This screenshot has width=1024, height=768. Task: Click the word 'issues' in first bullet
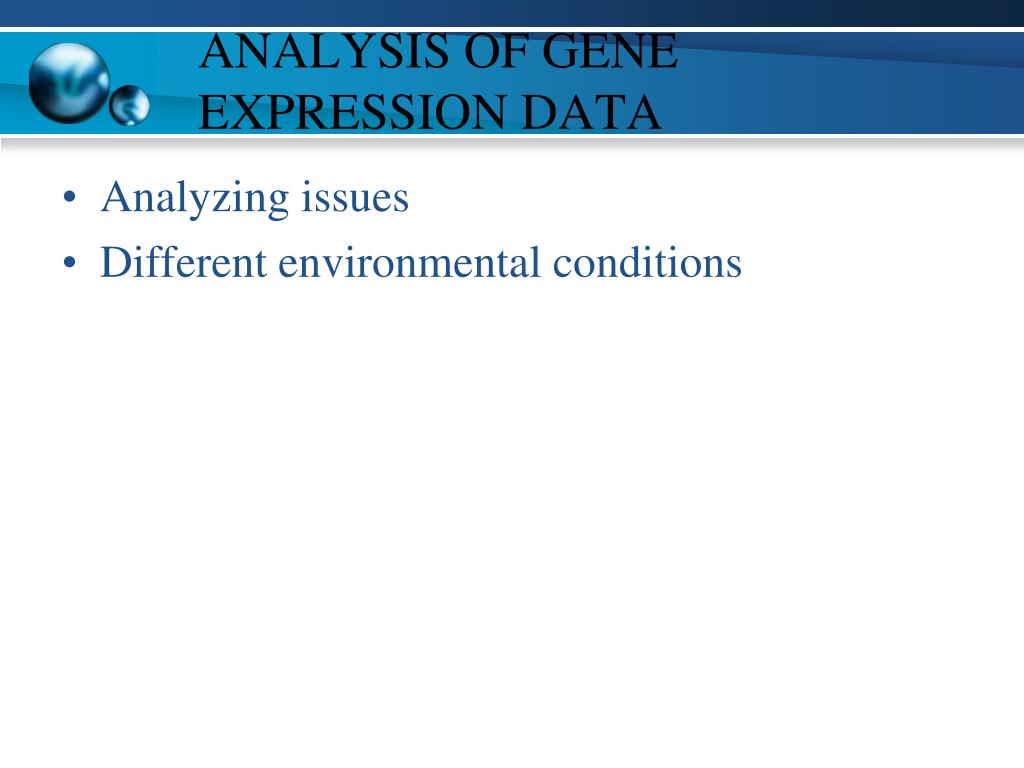pos(355,197)
